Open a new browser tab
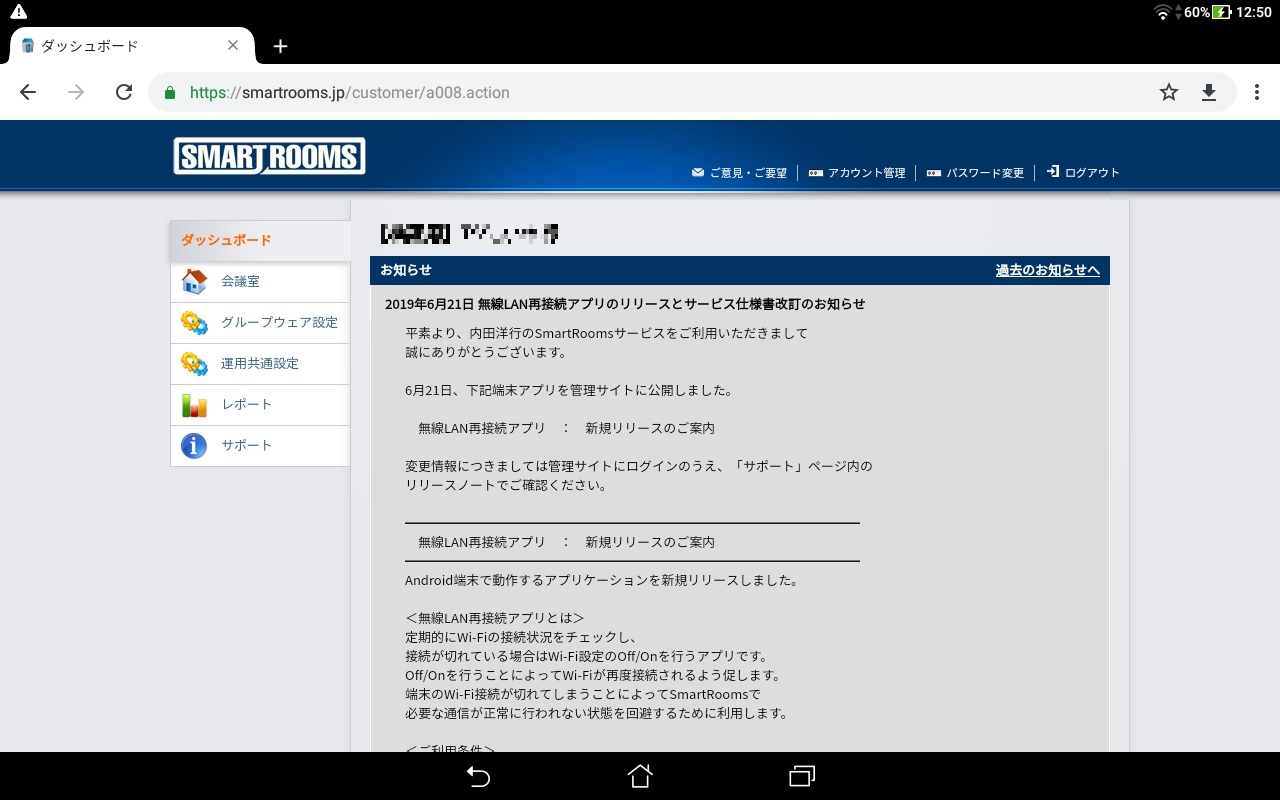Screen dimensions: 1280x800 pos(280,46)
